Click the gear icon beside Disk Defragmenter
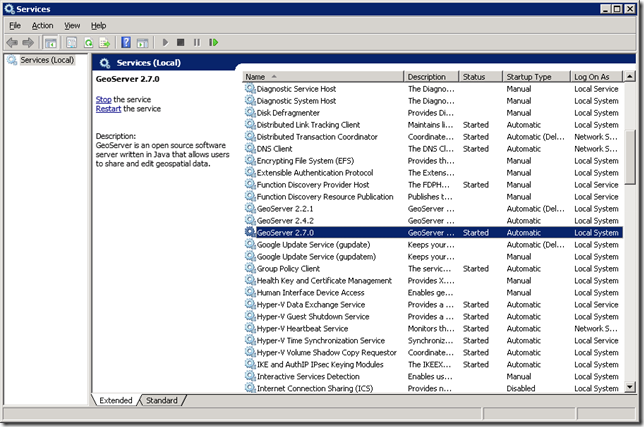The width and height of the screenshot is (644, 427). [250, 112]
